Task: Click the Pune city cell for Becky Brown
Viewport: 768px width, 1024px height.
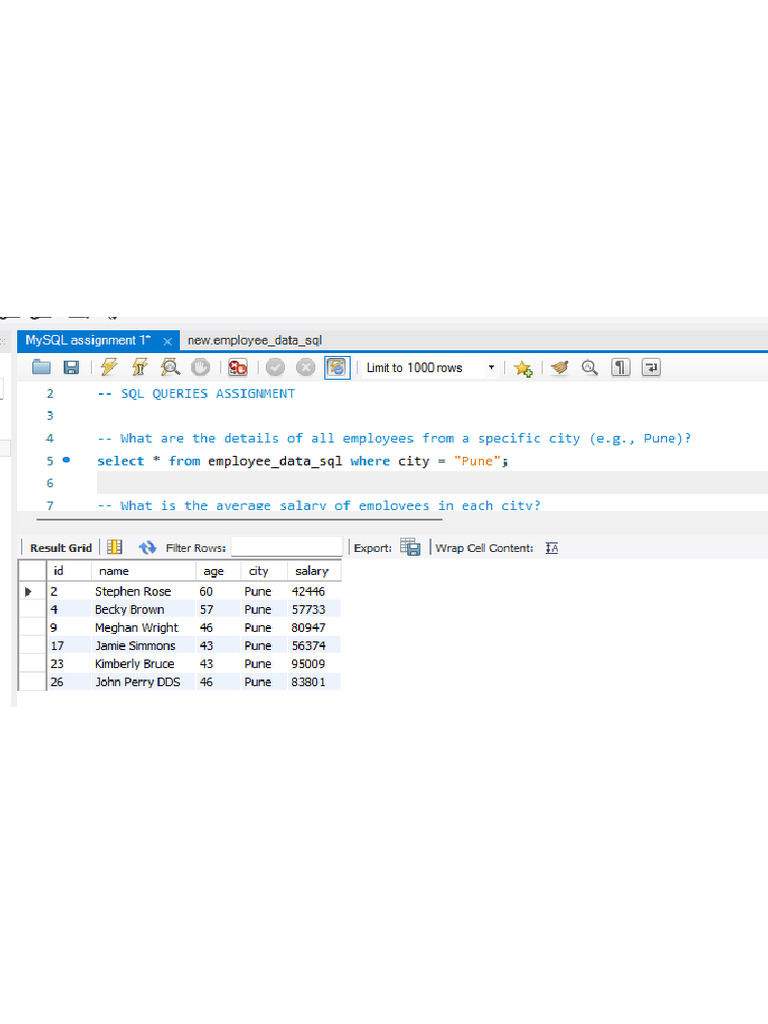Action: tap(264, 609)
